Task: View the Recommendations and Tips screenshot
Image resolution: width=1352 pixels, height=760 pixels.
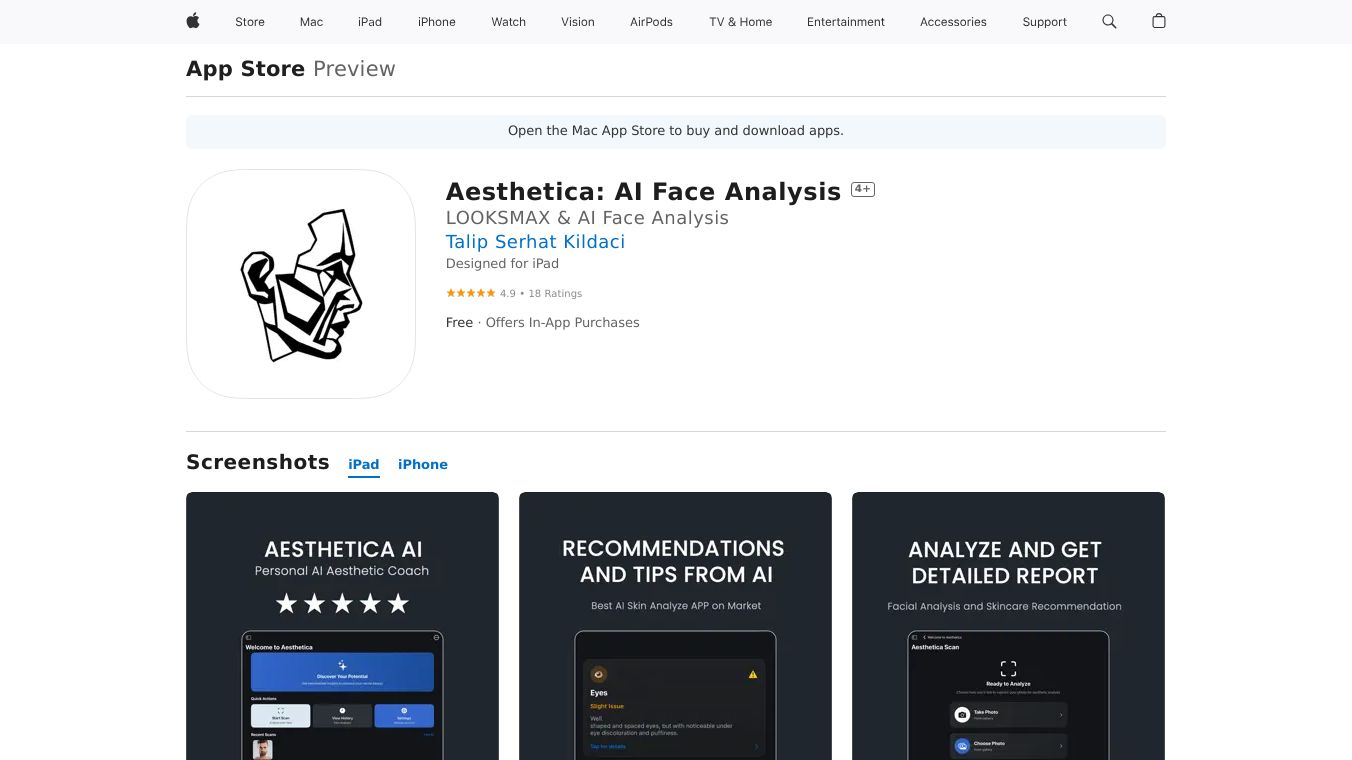Action: click(675, 626)
